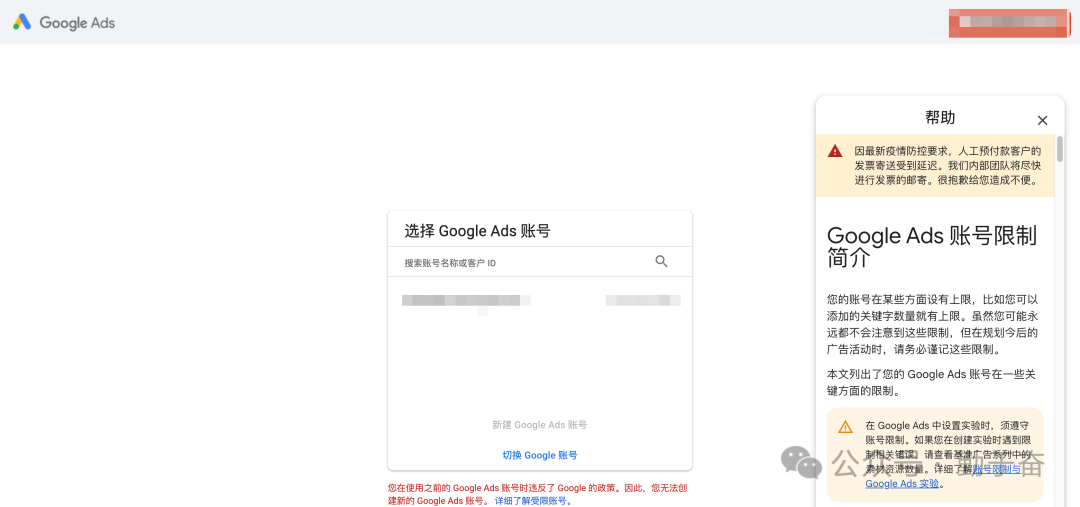Click the 选择 Google Ads 账号 heading

pyautogui.click(x=477, y=231)
